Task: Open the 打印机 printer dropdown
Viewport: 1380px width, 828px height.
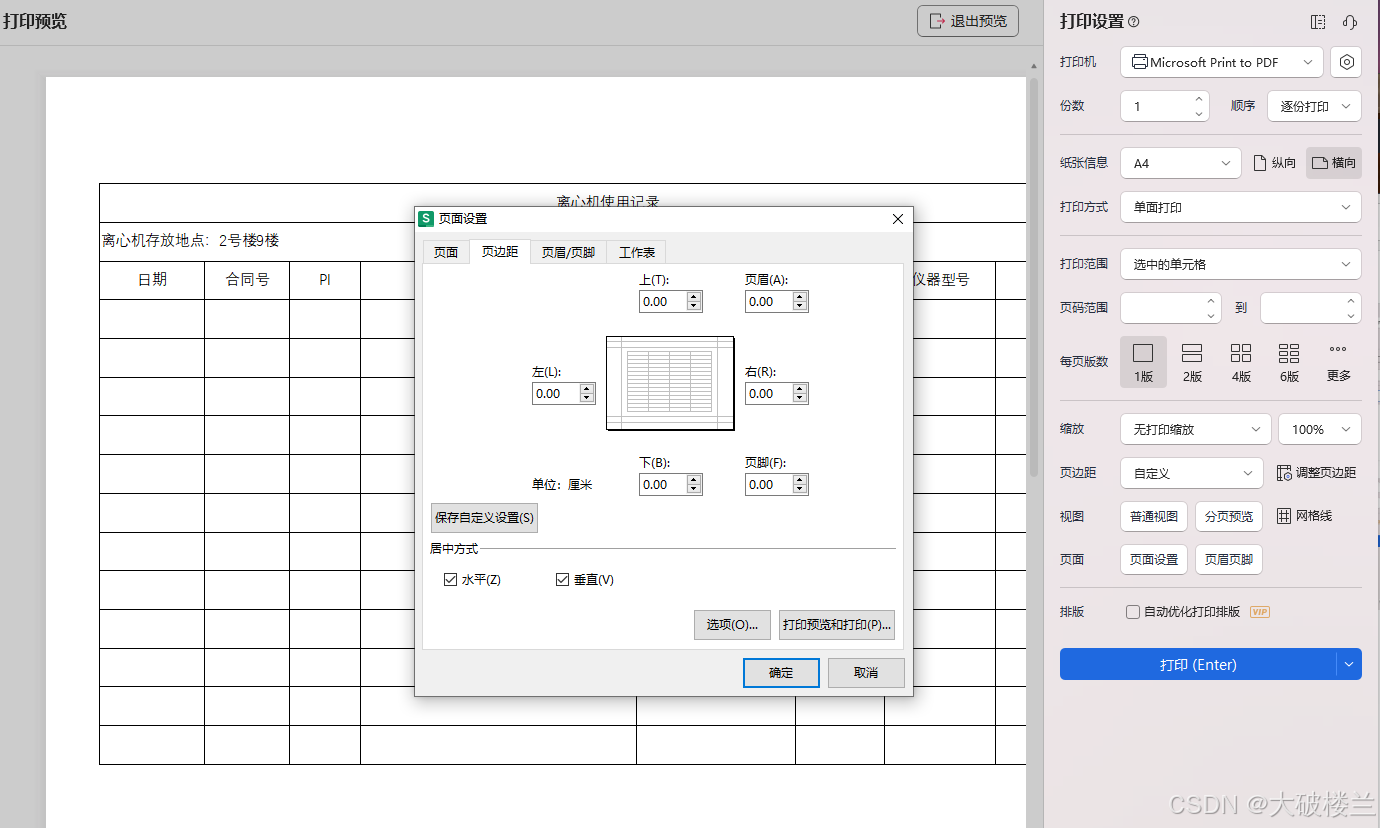Action: pos(1221,62)
